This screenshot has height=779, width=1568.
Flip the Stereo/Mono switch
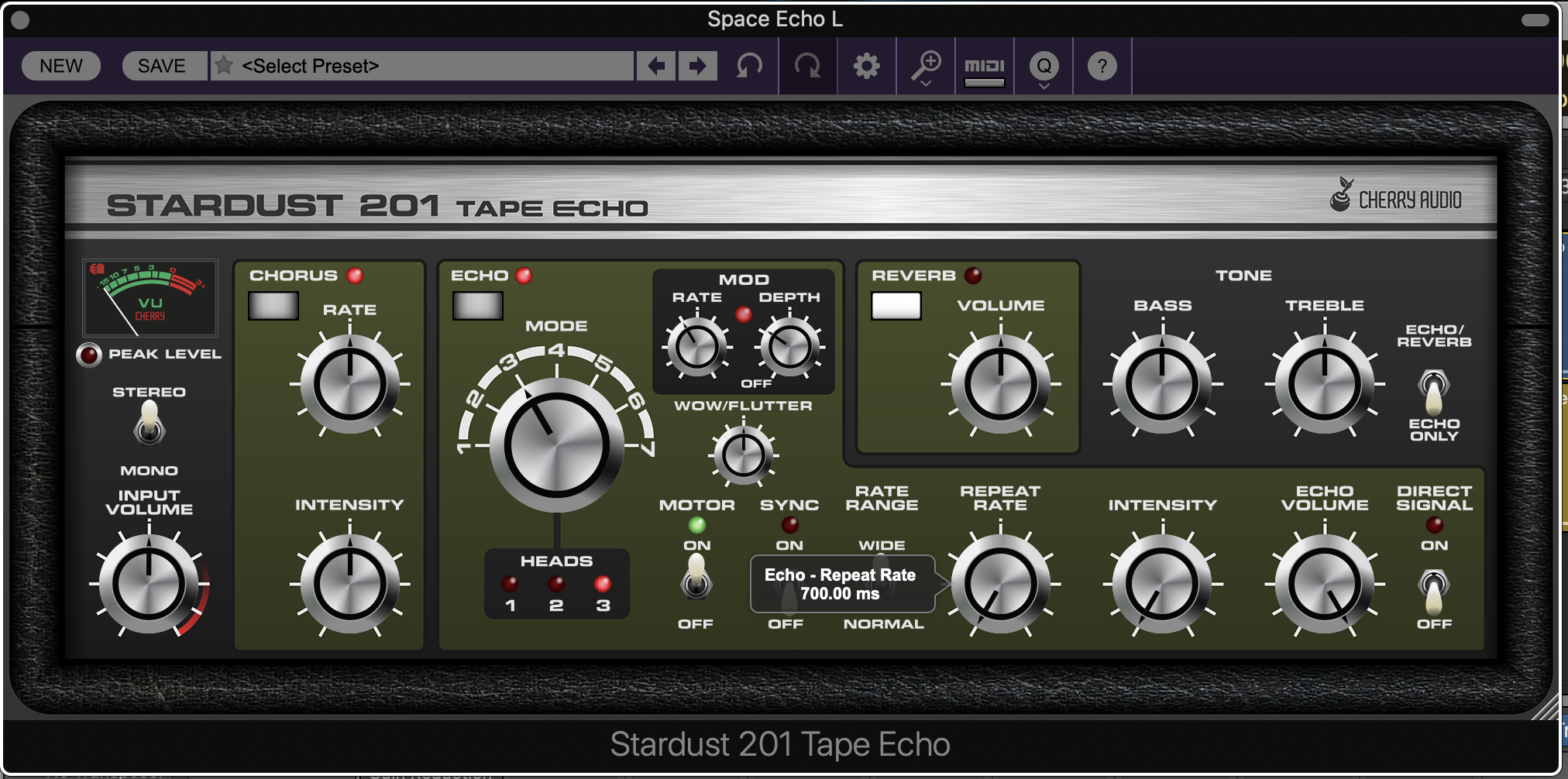click(150, 424)
